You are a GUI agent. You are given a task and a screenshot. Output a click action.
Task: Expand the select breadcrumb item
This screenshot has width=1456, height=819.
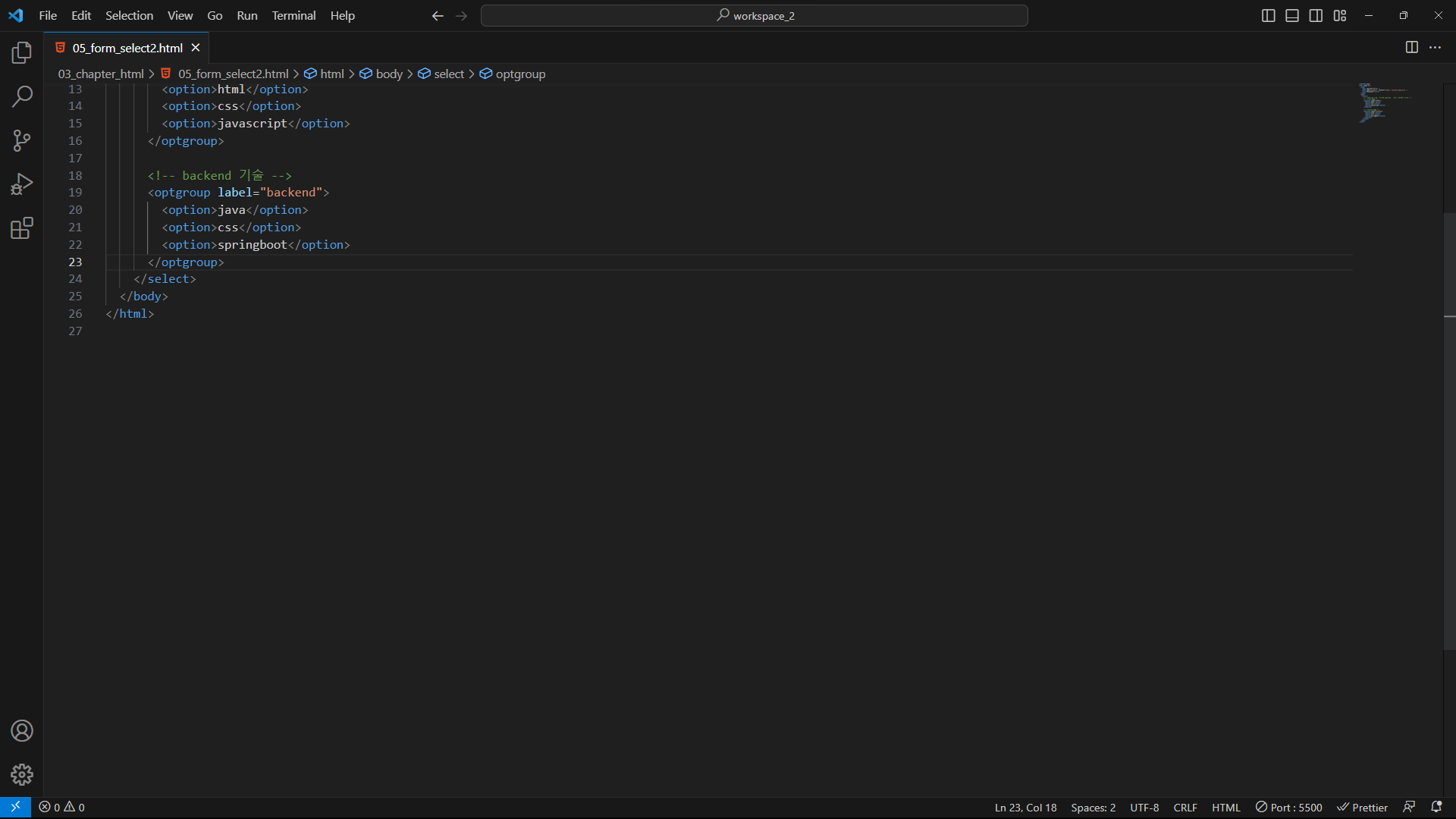[x=448, y=74]
